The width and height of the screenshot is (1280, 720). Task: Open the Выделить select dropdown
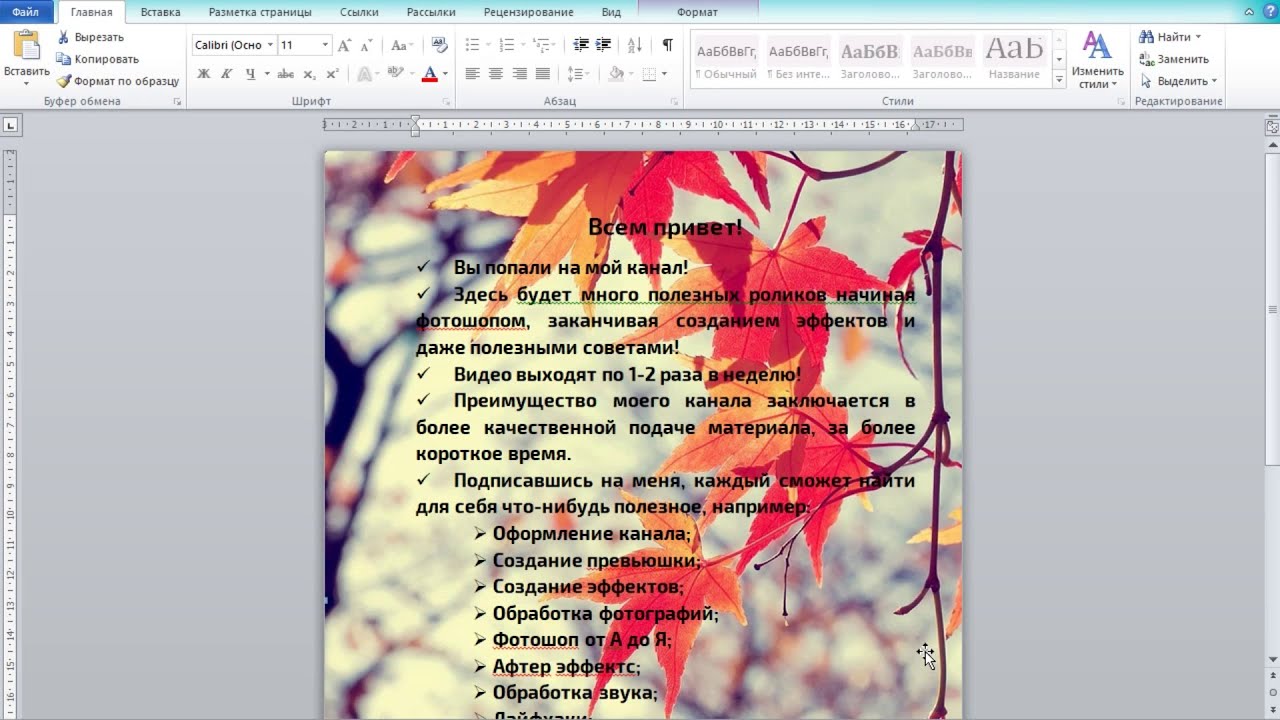click(1178, 81)
